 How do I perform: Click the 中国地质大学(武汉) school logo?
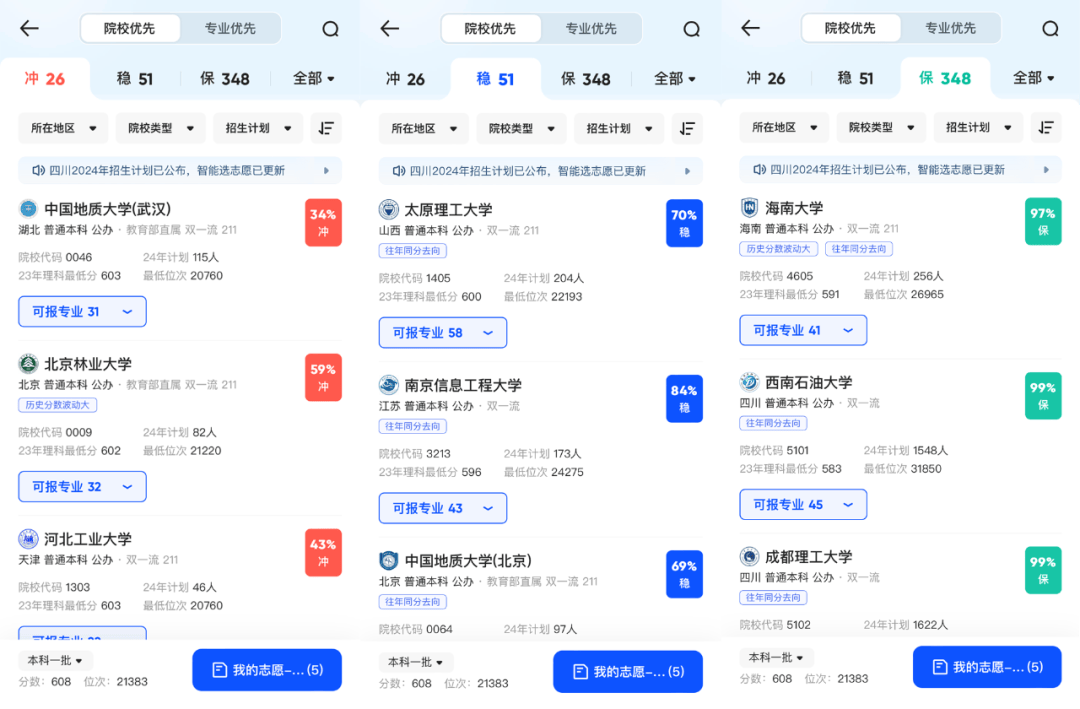pos(28,208)
